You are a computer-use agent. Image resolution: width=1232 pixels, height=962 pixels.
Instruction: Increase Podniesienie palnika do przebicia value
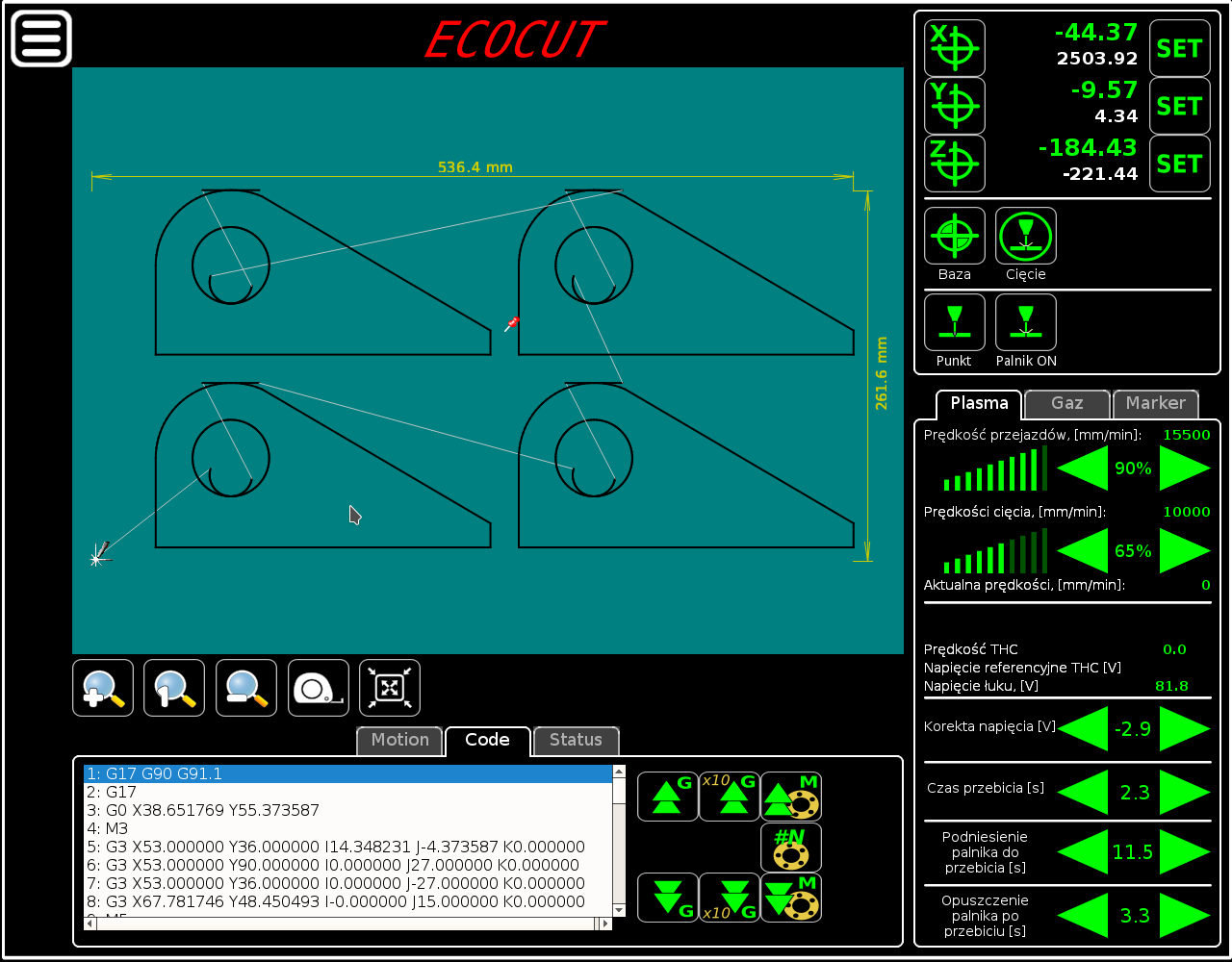pyautogui.click(x=1185, y=852)
